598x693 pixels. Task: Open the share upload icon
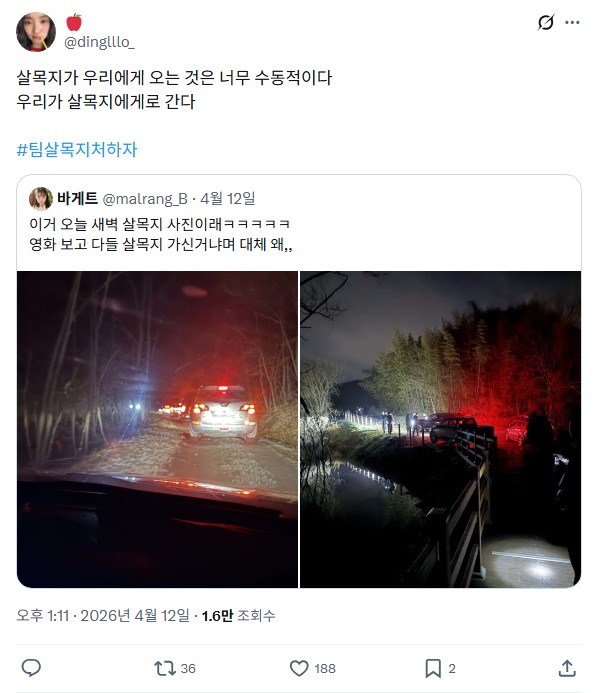coord(567,668)
